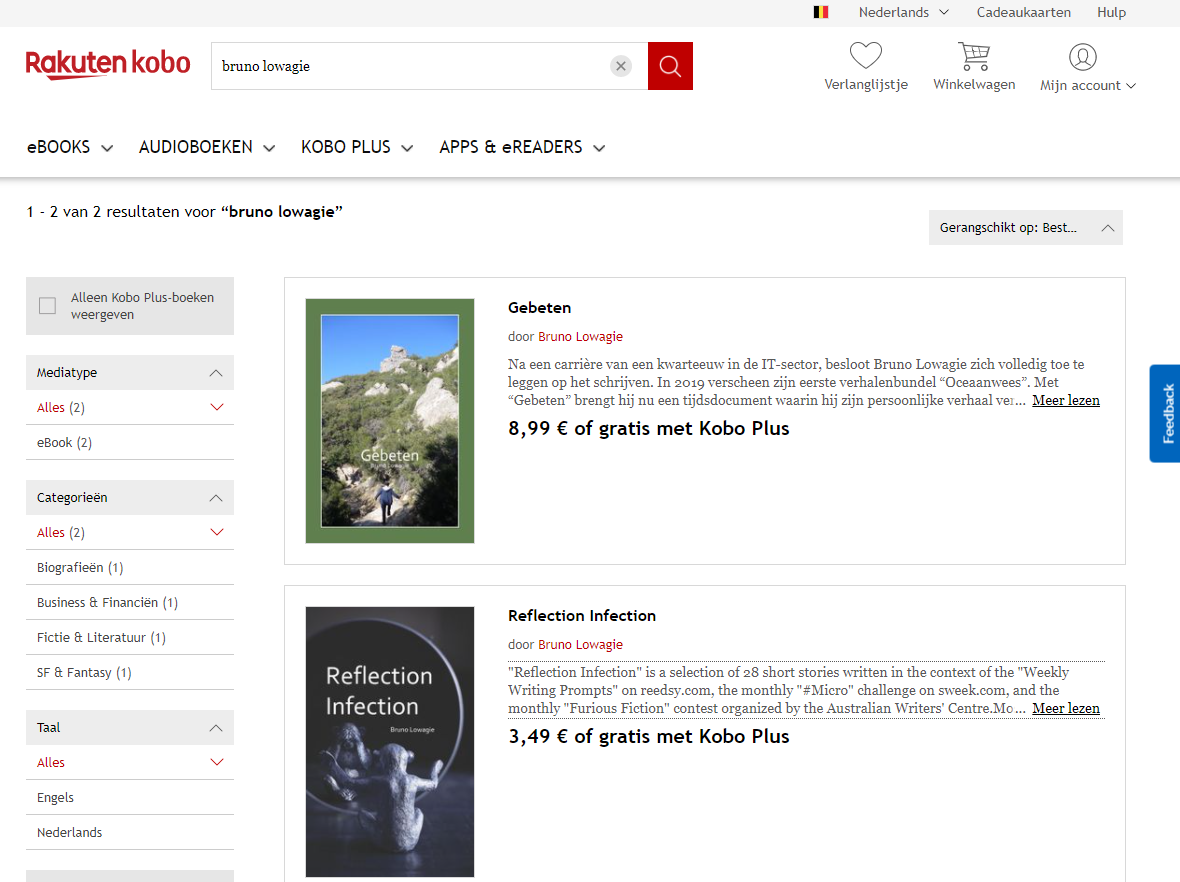Open the Reflection Infection book cover
This screenshot has width=1180, height=882.
pyautogui.click(x=390, y=741)
